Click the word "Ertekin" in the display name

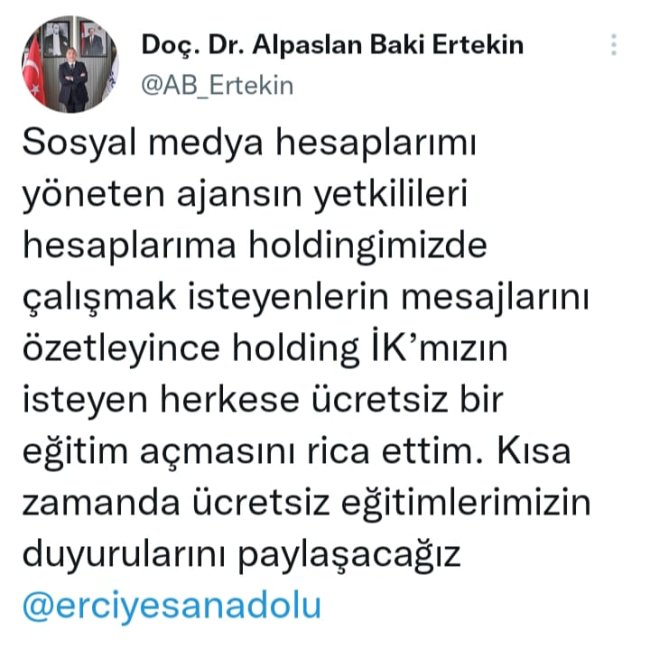478,45
